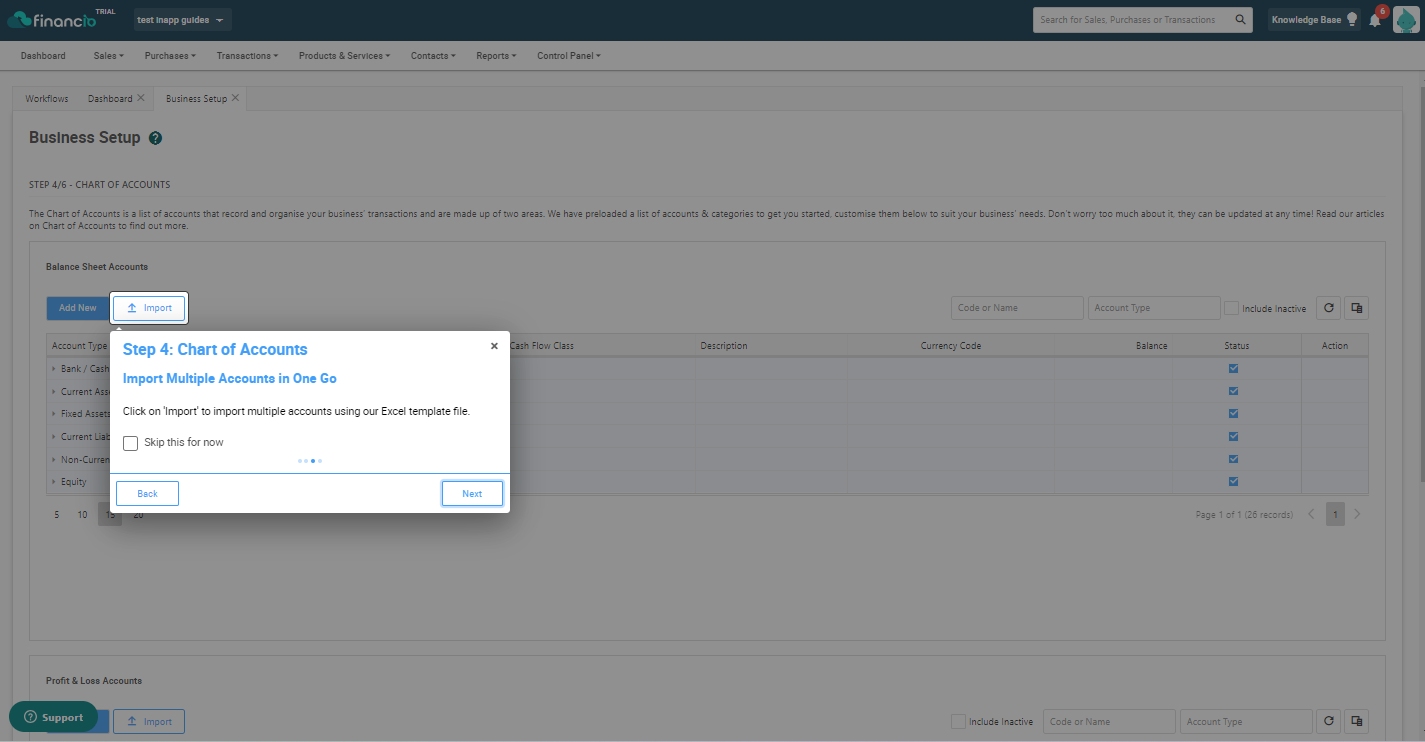Screen dimensions: 1425x742
Task: Click the export icon in Profit & Loss Accounts
Action: pos(1356,721)
